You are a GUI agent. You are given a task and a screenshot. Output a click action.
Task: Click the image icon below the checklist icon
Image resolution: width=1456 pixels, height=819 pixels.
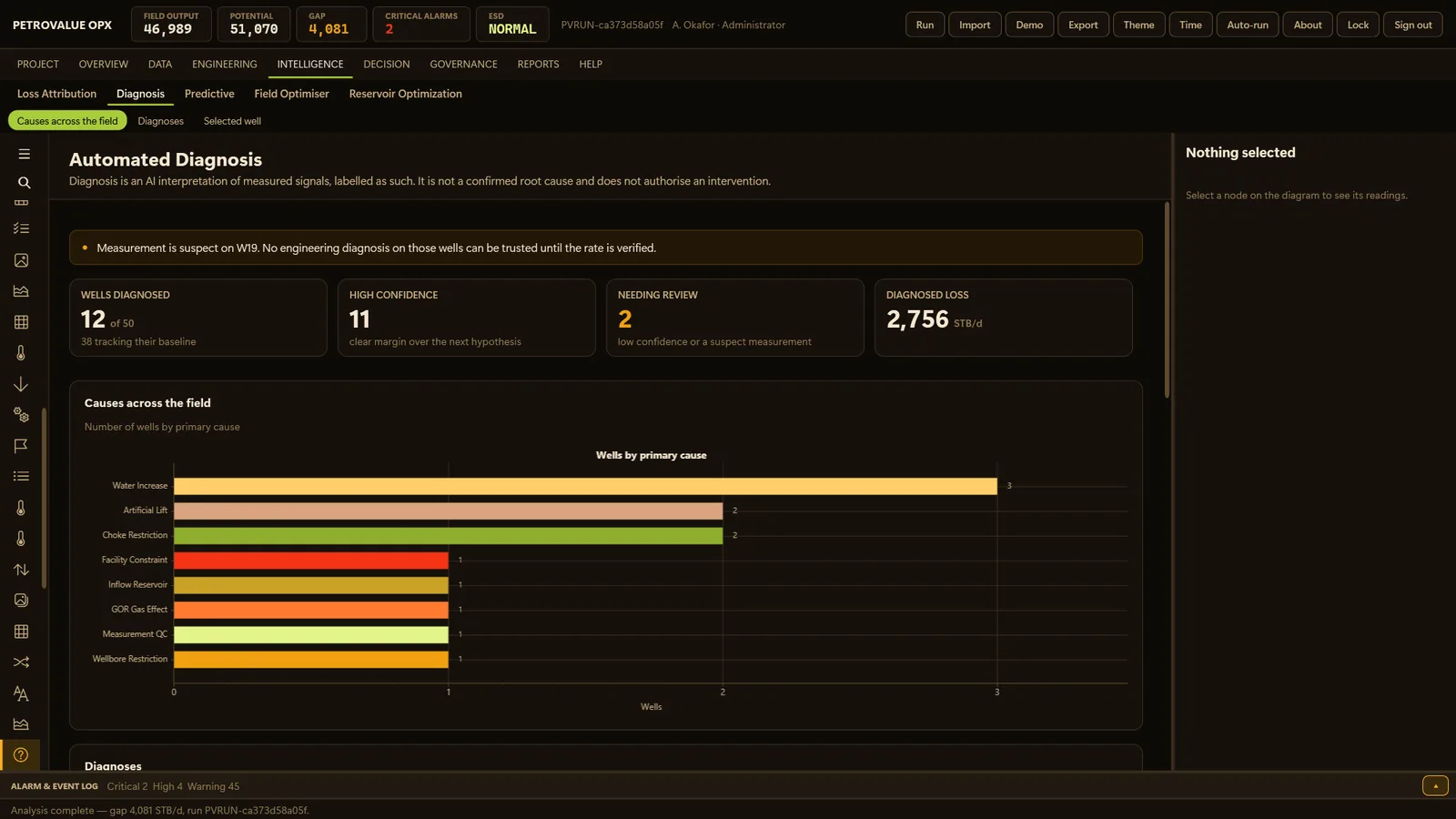pyautogui.click(x=21, y=260)
